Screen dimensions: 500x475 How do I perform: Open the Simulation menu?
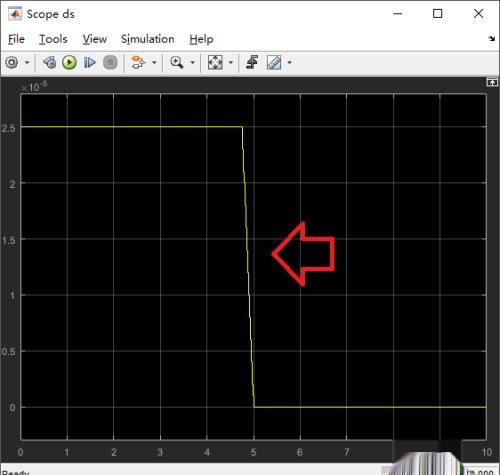pos(148,39)
